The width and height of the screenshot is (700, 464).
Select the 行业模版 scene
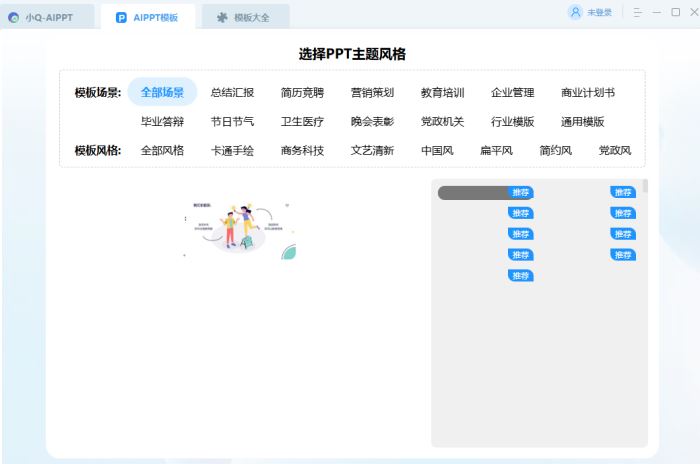(x=512, y=121)
